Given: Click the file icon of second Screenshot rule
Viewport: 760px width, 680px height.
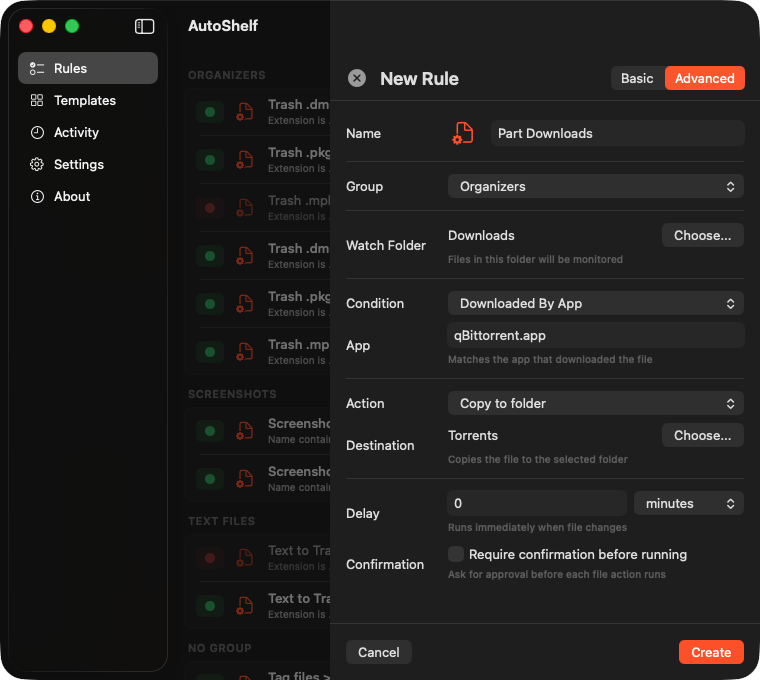Looking at the screenshot, I should tap(245, 479).
